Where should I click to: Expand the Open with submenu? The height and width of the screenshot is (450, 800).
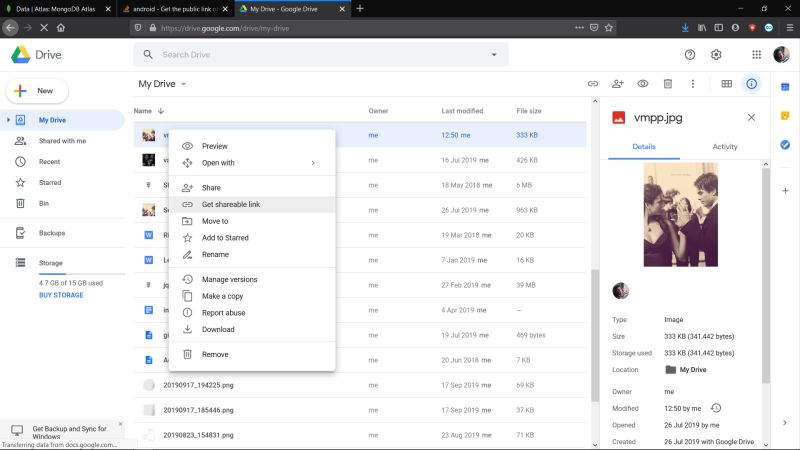[x=252, y=163]
